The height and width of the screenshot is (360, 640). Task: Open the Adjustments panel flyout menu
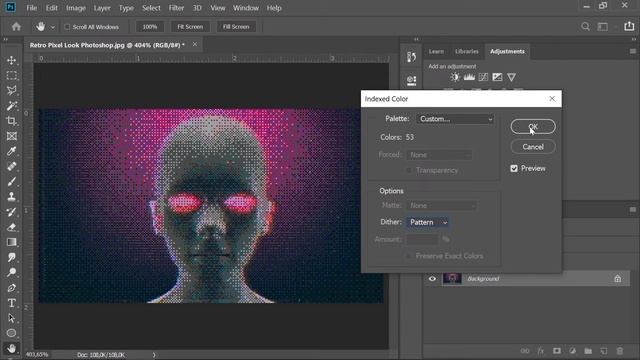tap(633, 51)
